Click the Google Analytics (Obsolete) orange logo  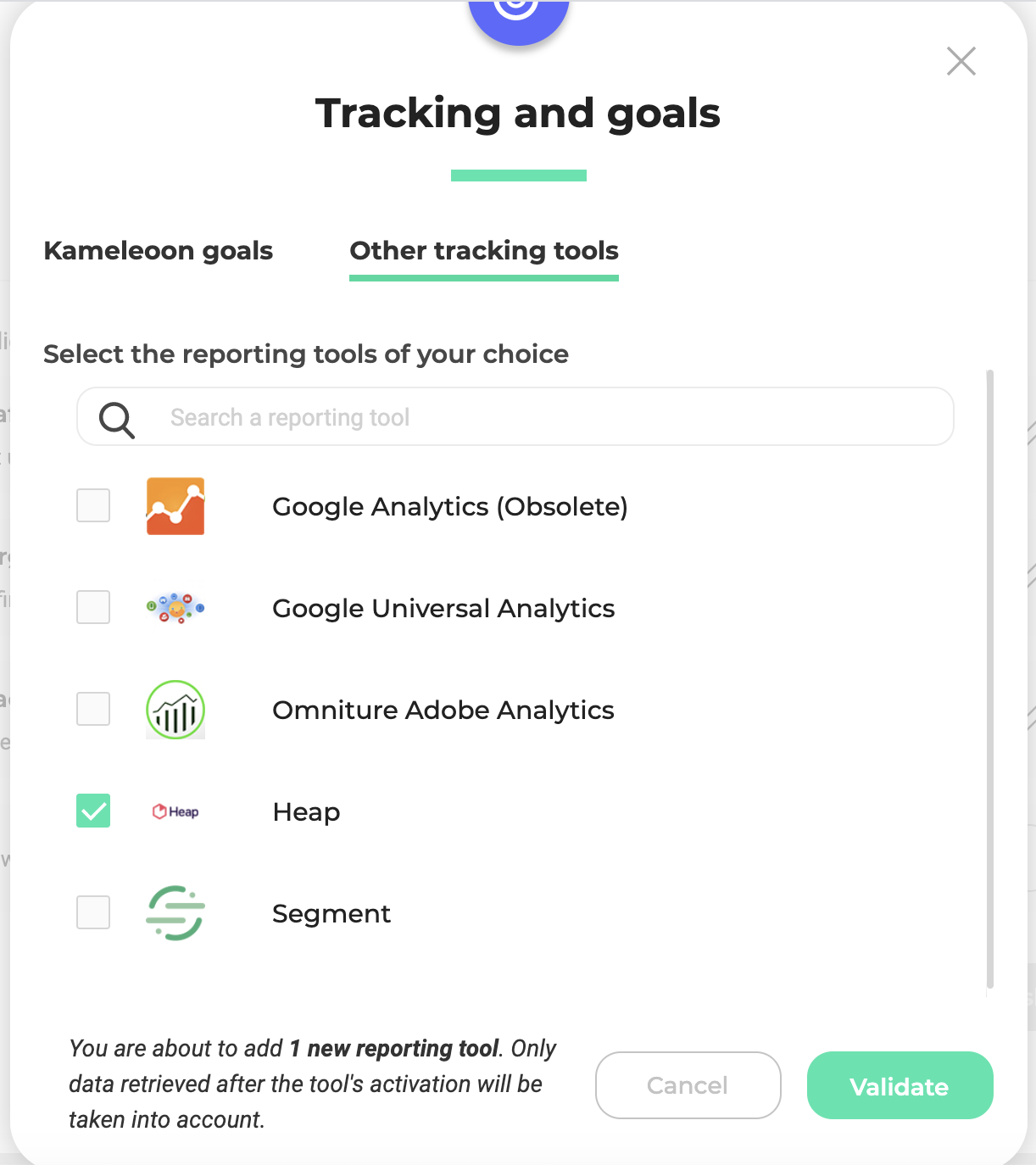tap(175, 506)
